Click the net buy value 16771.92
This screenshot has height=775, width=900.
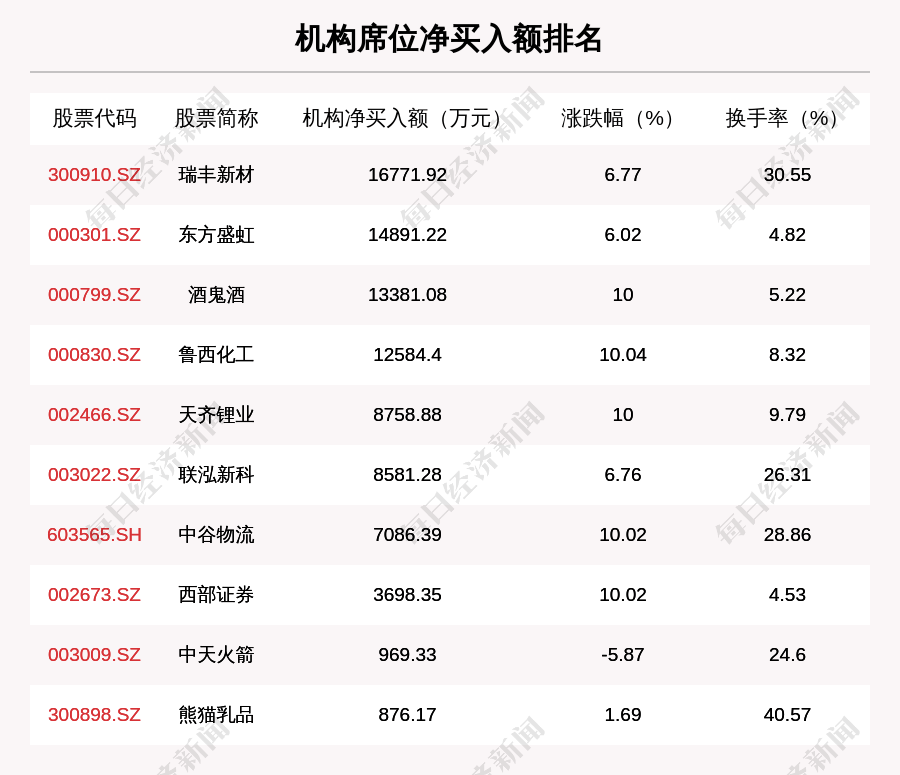[x=405, y=175]
